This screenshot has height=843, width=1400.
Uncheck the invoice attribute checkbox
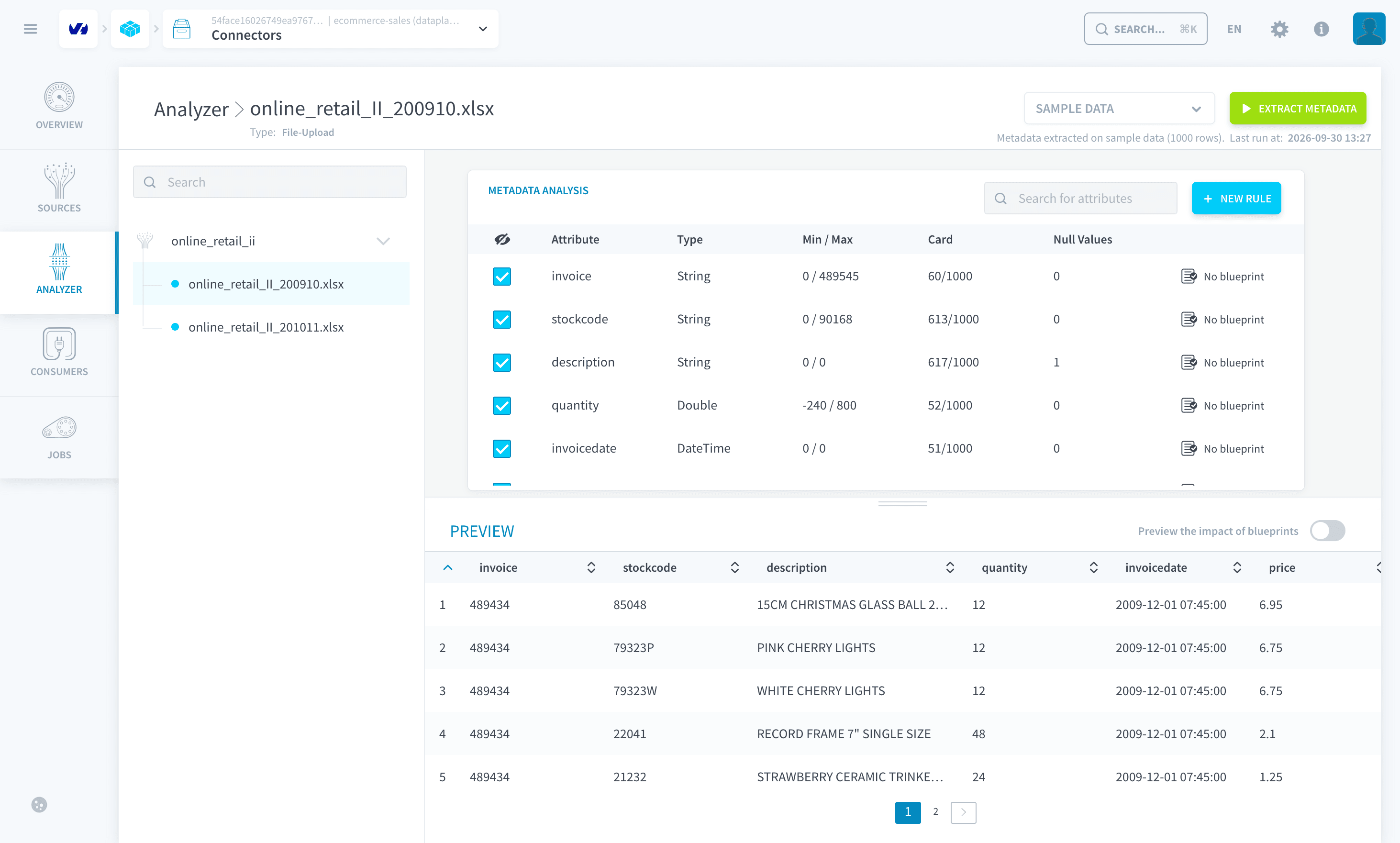tap(502, 277)
